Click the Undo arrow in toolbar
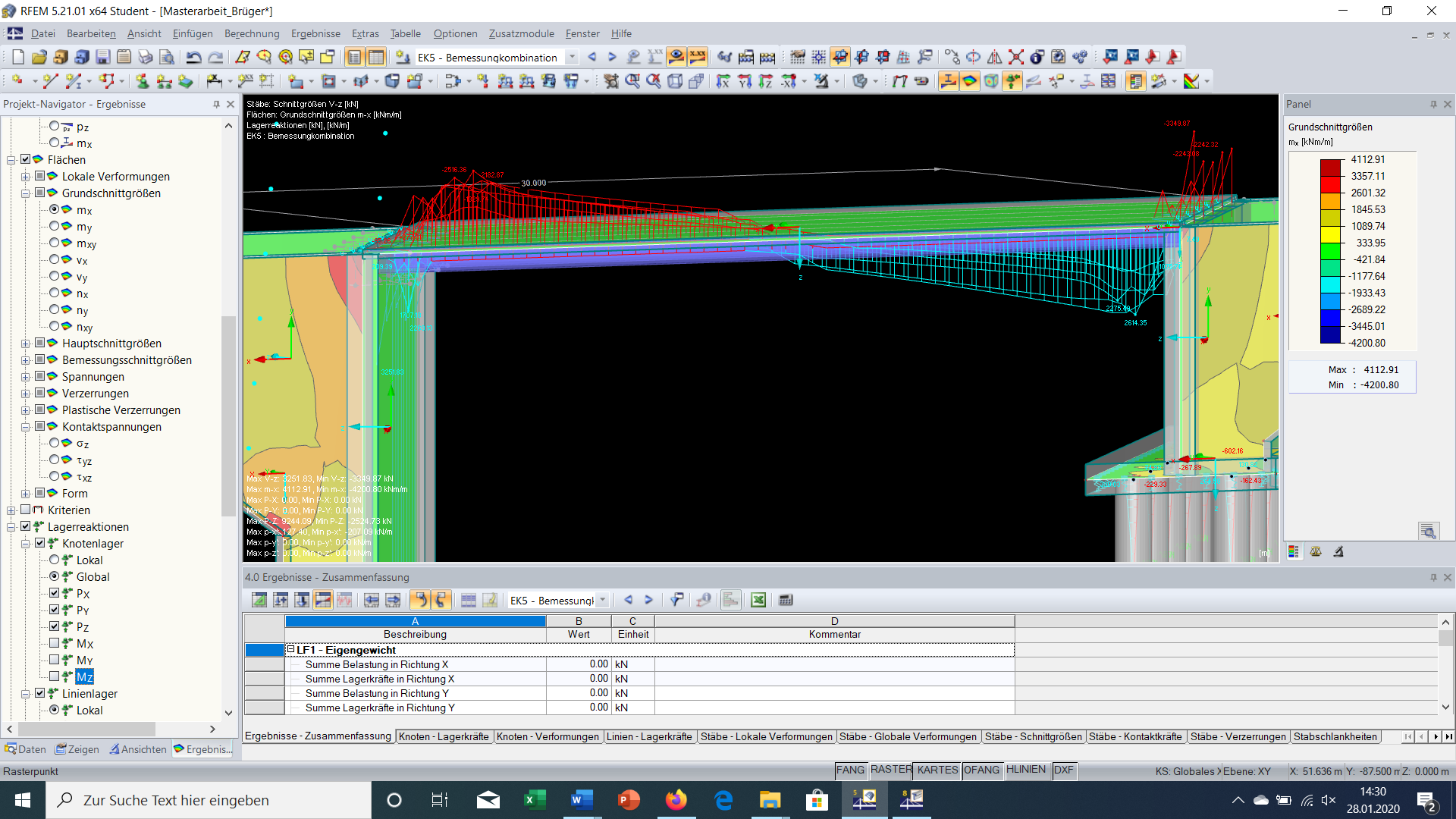Image resolution: width=1456 pixels, height=819 pixels. (x=194, y=57)
